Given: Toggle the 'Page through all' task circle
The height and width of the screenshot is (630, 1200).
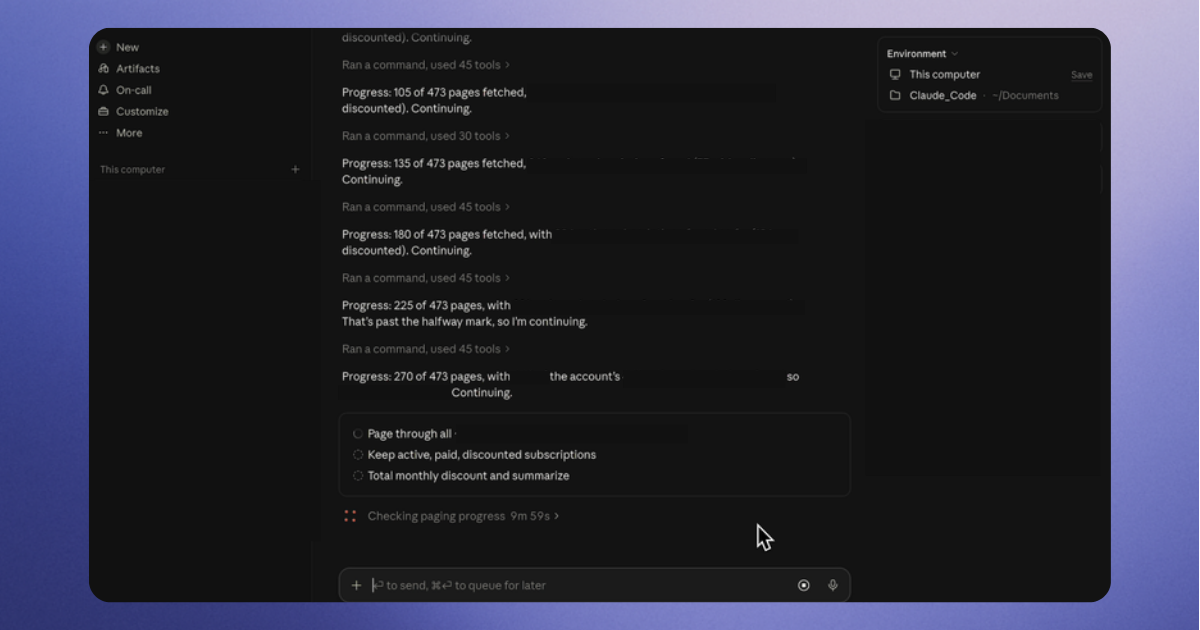Looking at the screenshot, I should pyautogui.click(x=358, y=434).
